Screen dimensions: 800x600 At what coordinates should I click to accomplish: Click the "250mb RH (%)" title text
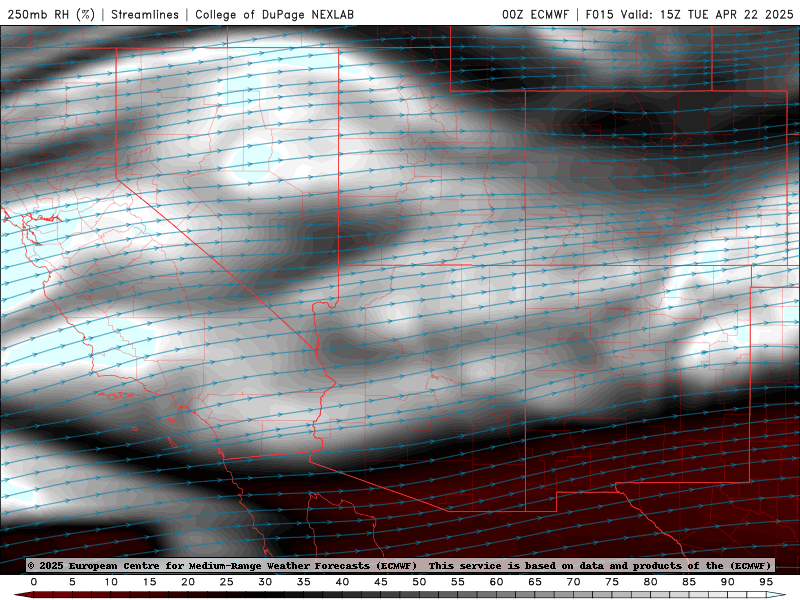tap(52, 14)
